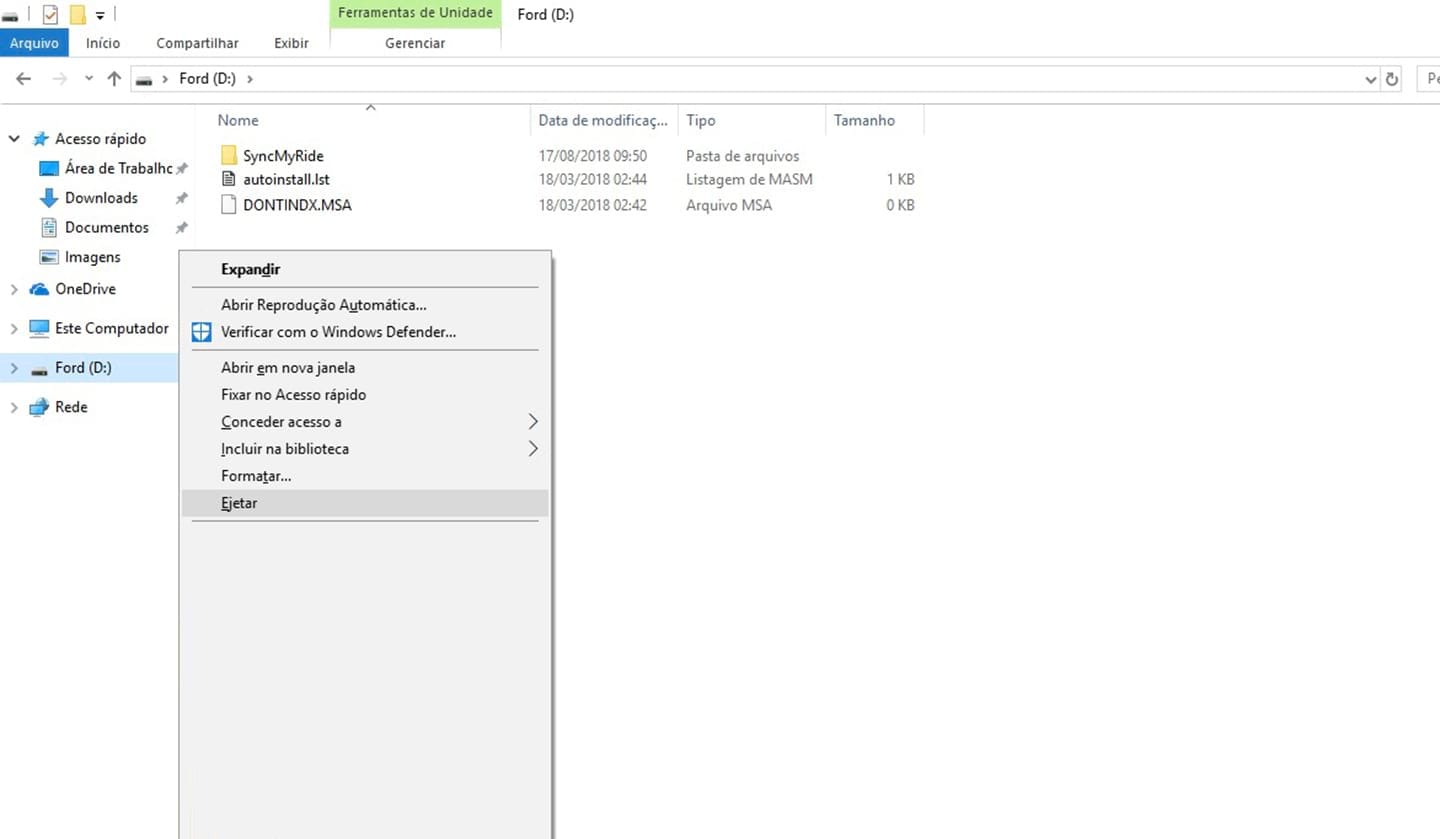Expand the Este Computador tree node
Viewport: 1440px width, 839px height.
[14, 328]
